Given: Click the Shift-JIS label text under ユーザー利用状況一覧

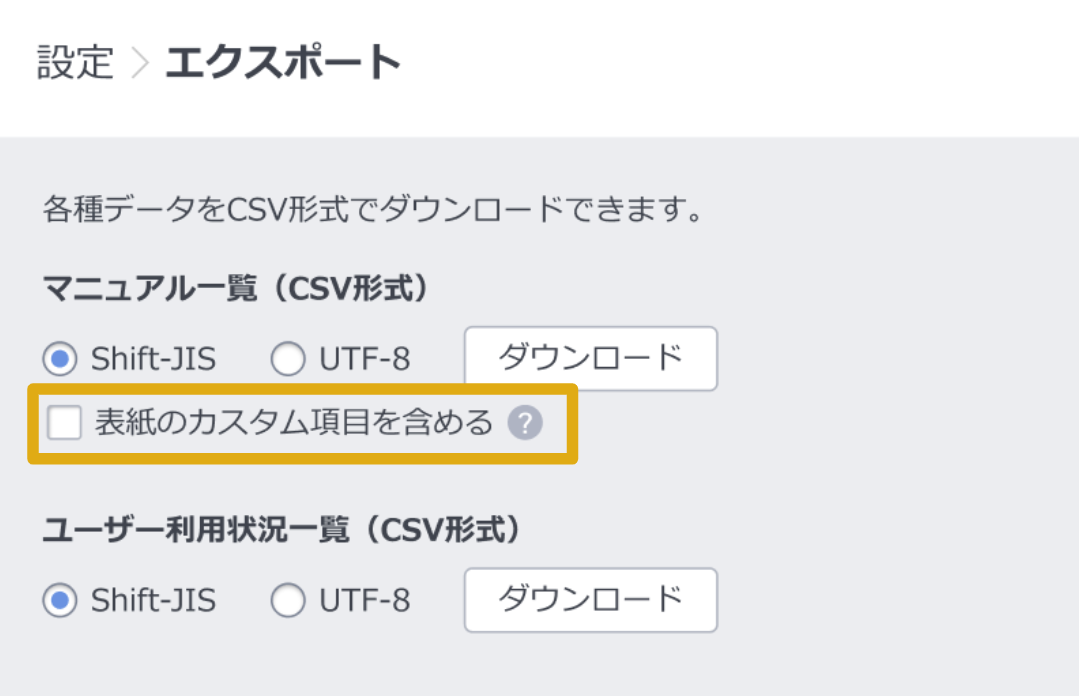Looking at the screenshot, I should [x=153, y=600].
